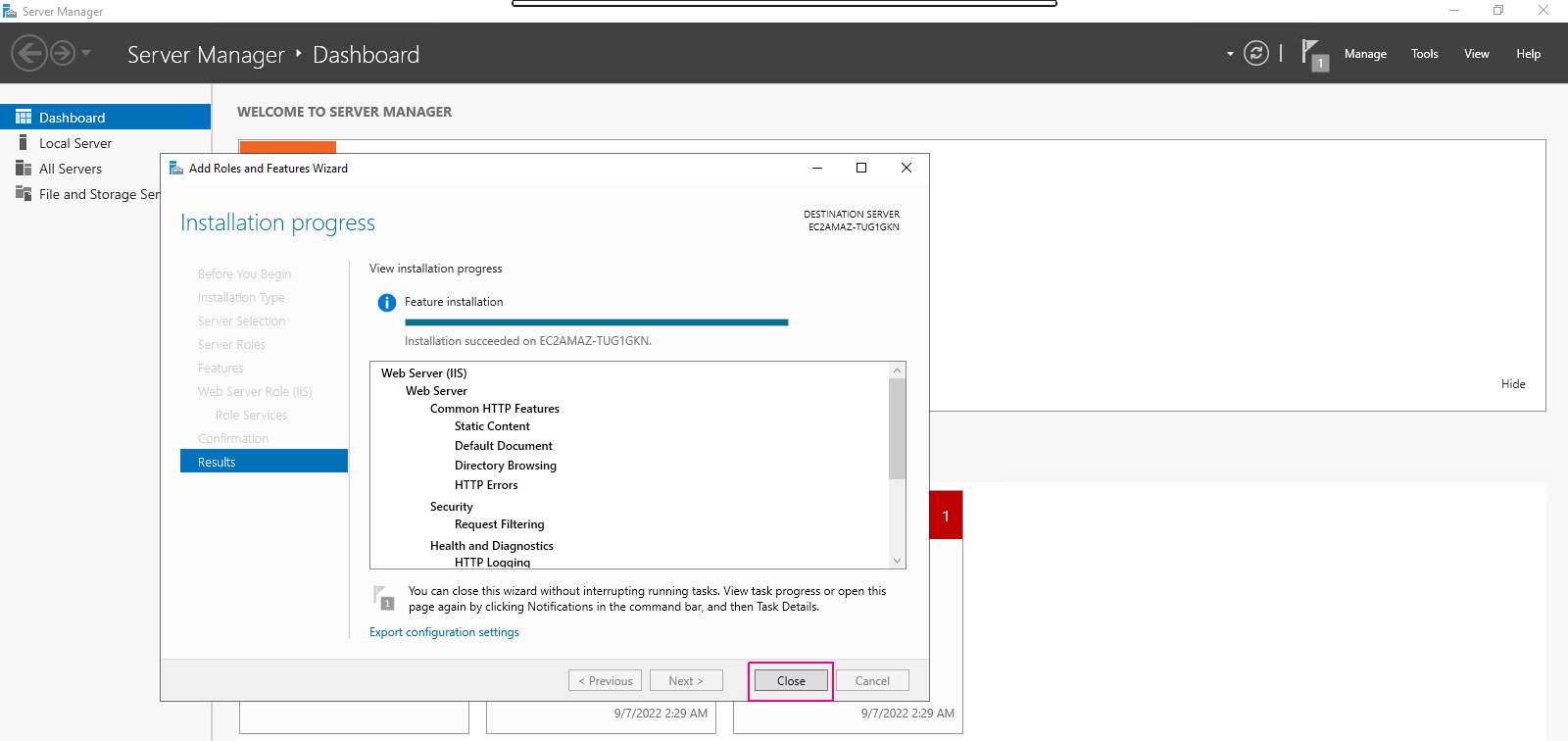Click the Close button in the wizard
Viewport: 1568px width, 741px height.
(x=791, y=680)
